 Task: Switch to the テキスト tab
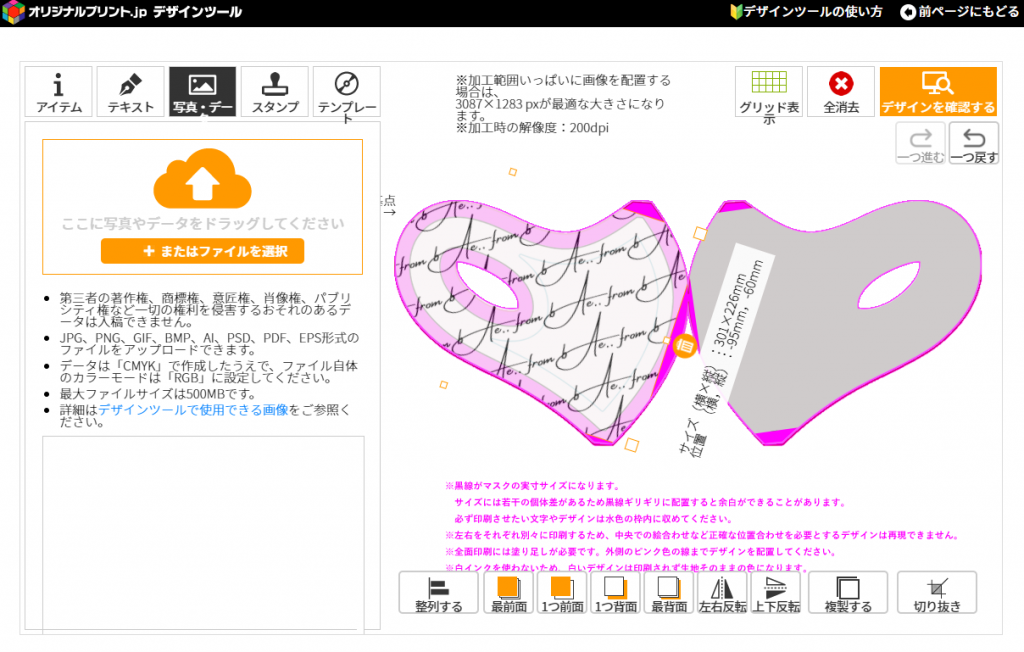click(x=131, y=91)
